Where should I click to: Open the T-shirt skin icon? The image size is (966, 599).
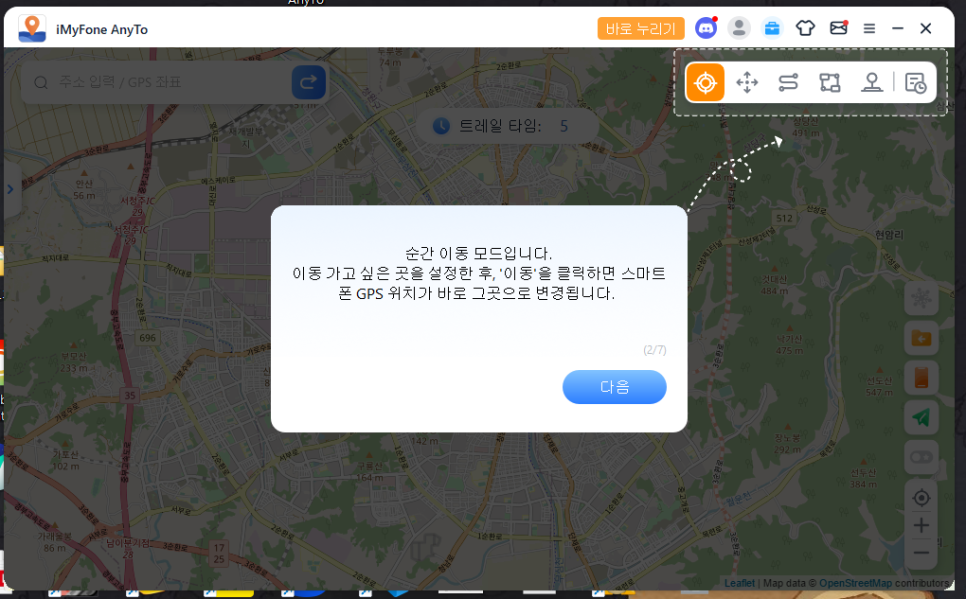[805, 28]
